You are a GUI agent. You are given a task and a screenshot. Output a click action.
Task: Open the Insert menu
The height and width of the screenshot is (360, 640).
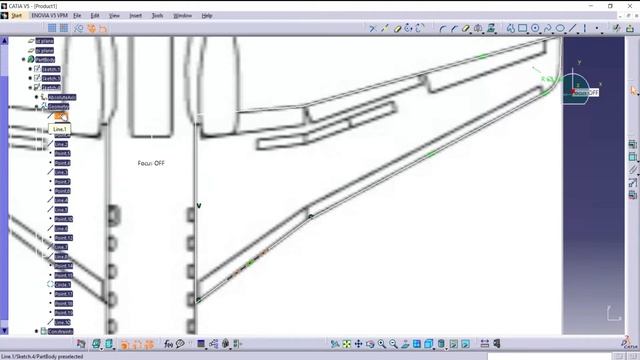pyautogui.click(x=136, y=16)
